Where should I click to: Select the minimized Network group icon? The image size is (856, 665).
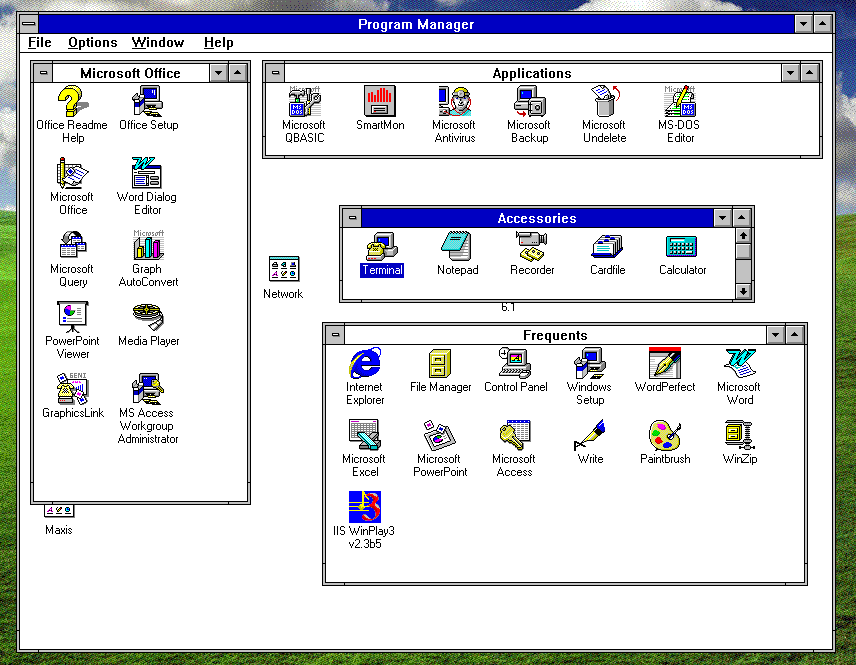pyautogui.click(x=284, y=270)
